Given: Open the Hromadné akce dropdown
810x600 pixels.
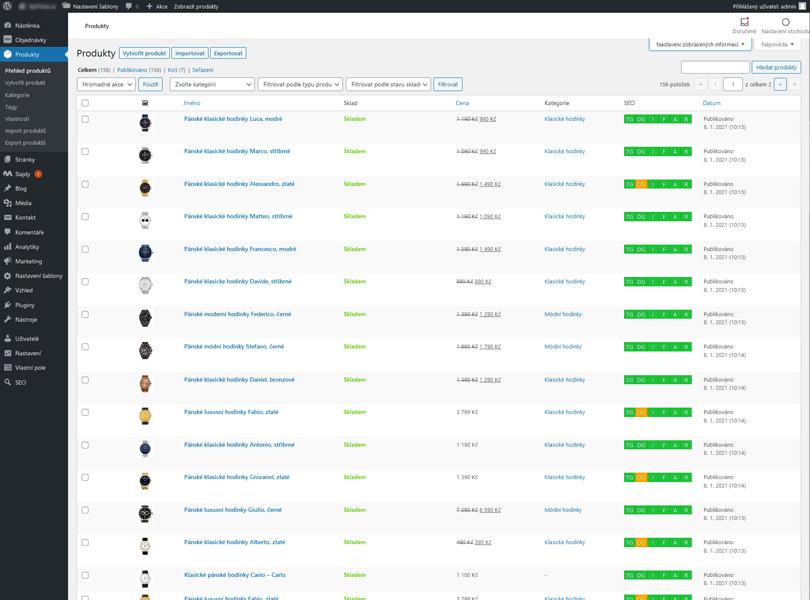Looking at the screenshot, I should (106, 84).
